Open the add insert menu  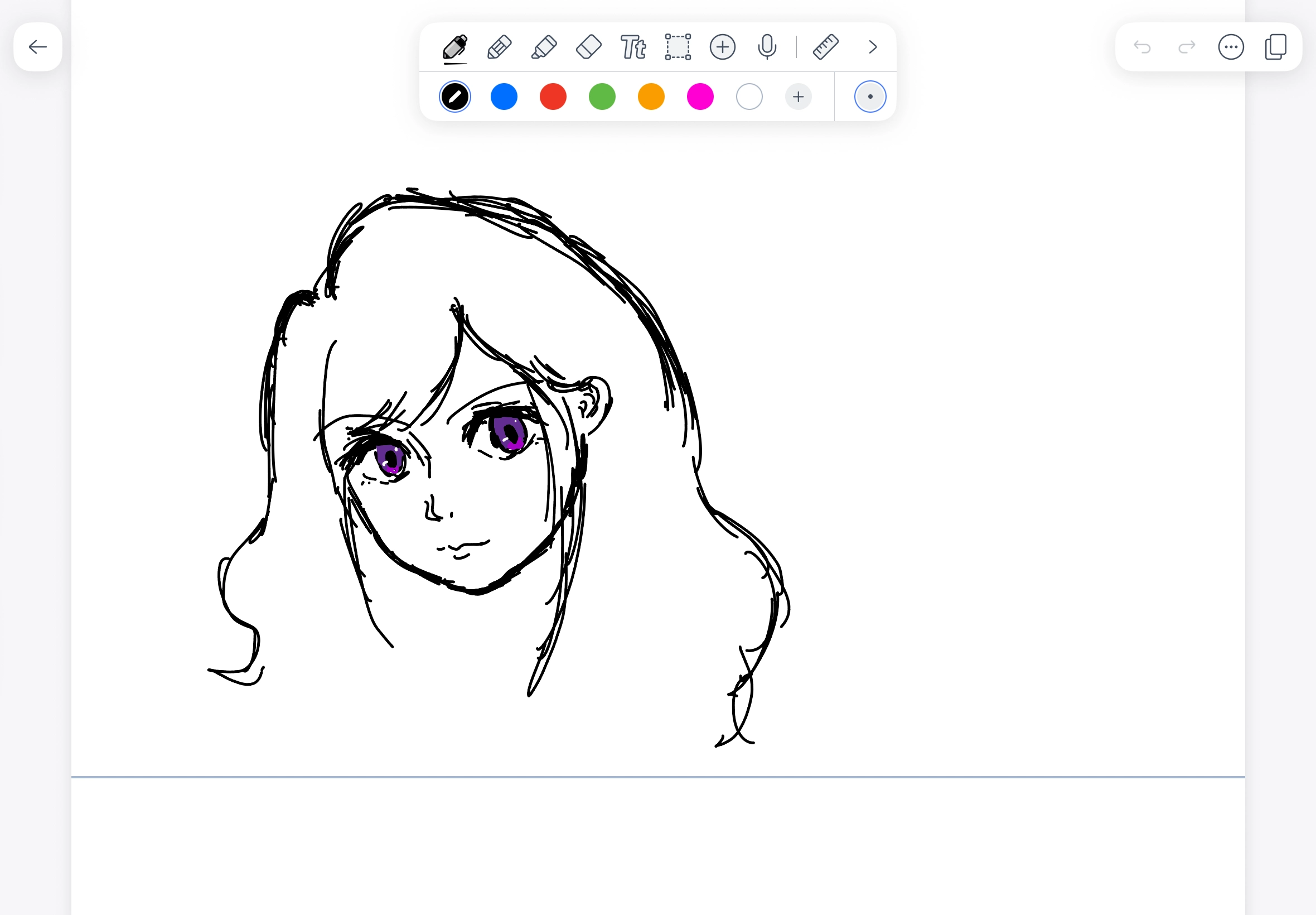723,47
